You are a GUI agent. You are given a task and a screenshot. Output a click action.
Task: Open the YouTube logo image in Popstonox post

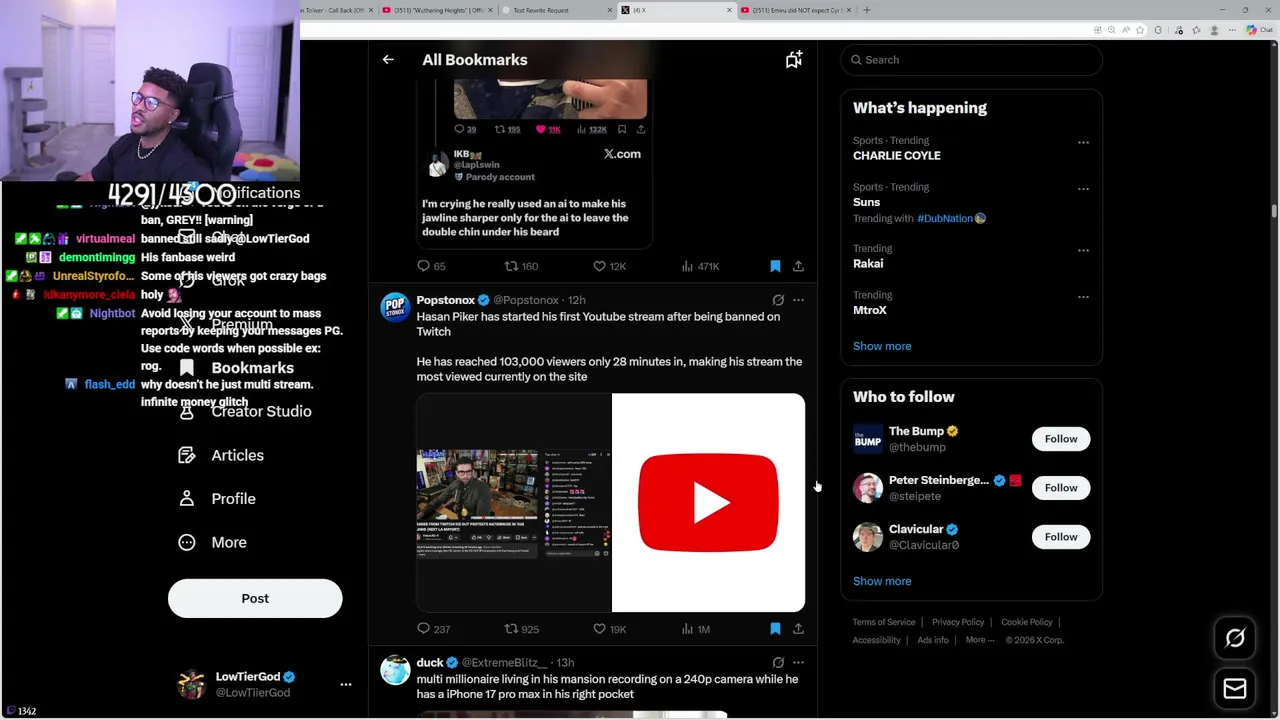coord(708,502)
